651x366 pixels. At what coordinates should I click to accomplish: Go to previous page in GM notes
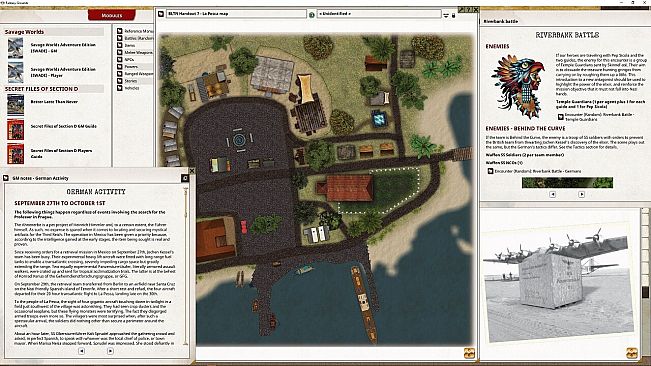[81, 351]
